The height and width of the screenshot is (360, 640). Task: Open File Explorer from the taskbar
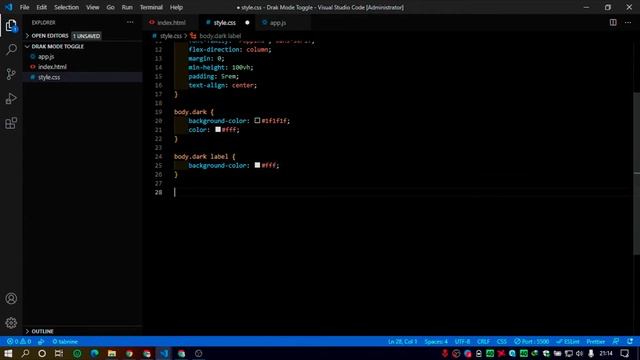coord(112,353)
